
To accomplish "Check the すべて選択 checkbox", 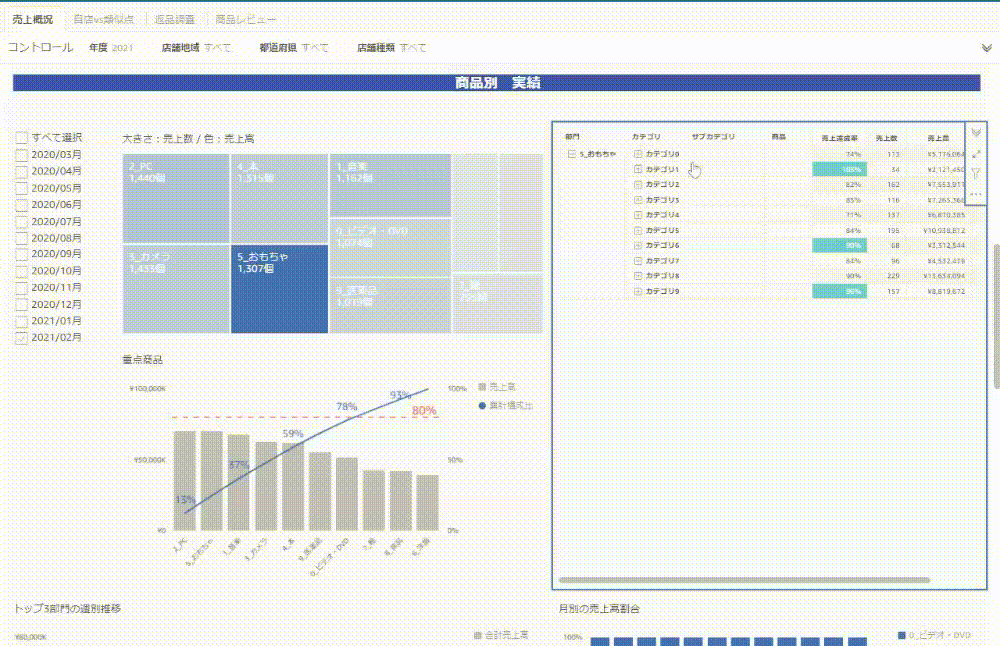I will pos(22,138).
